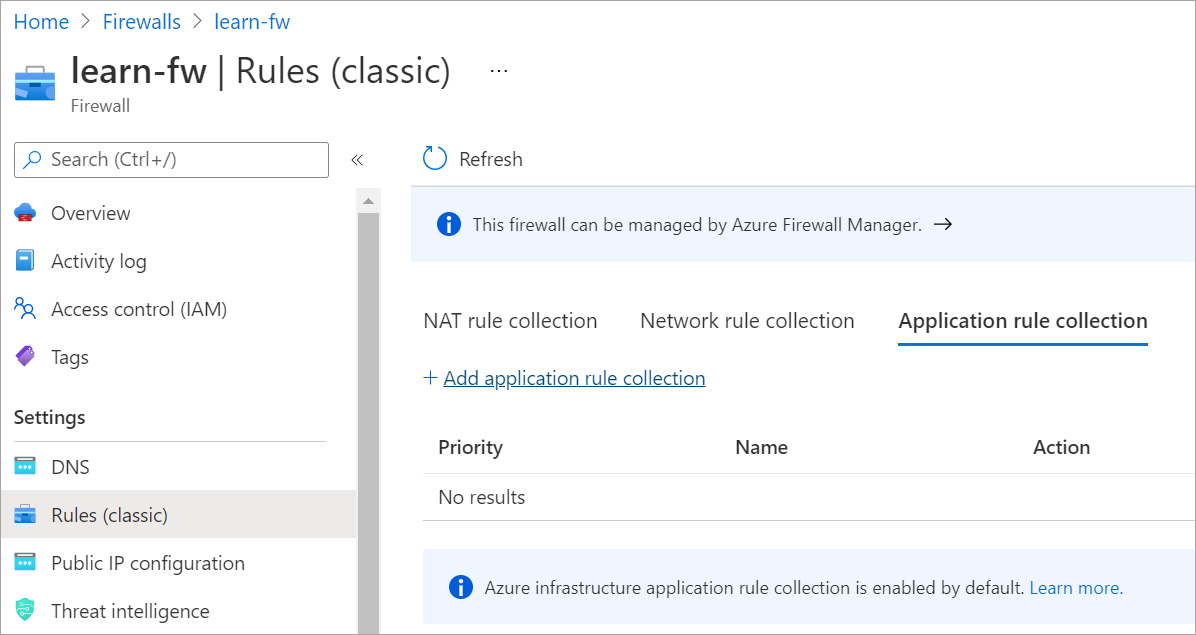This screenshot has width=1196, height=635.
Task: Sort by the Name column header
Action: click(x=761, y=447)
